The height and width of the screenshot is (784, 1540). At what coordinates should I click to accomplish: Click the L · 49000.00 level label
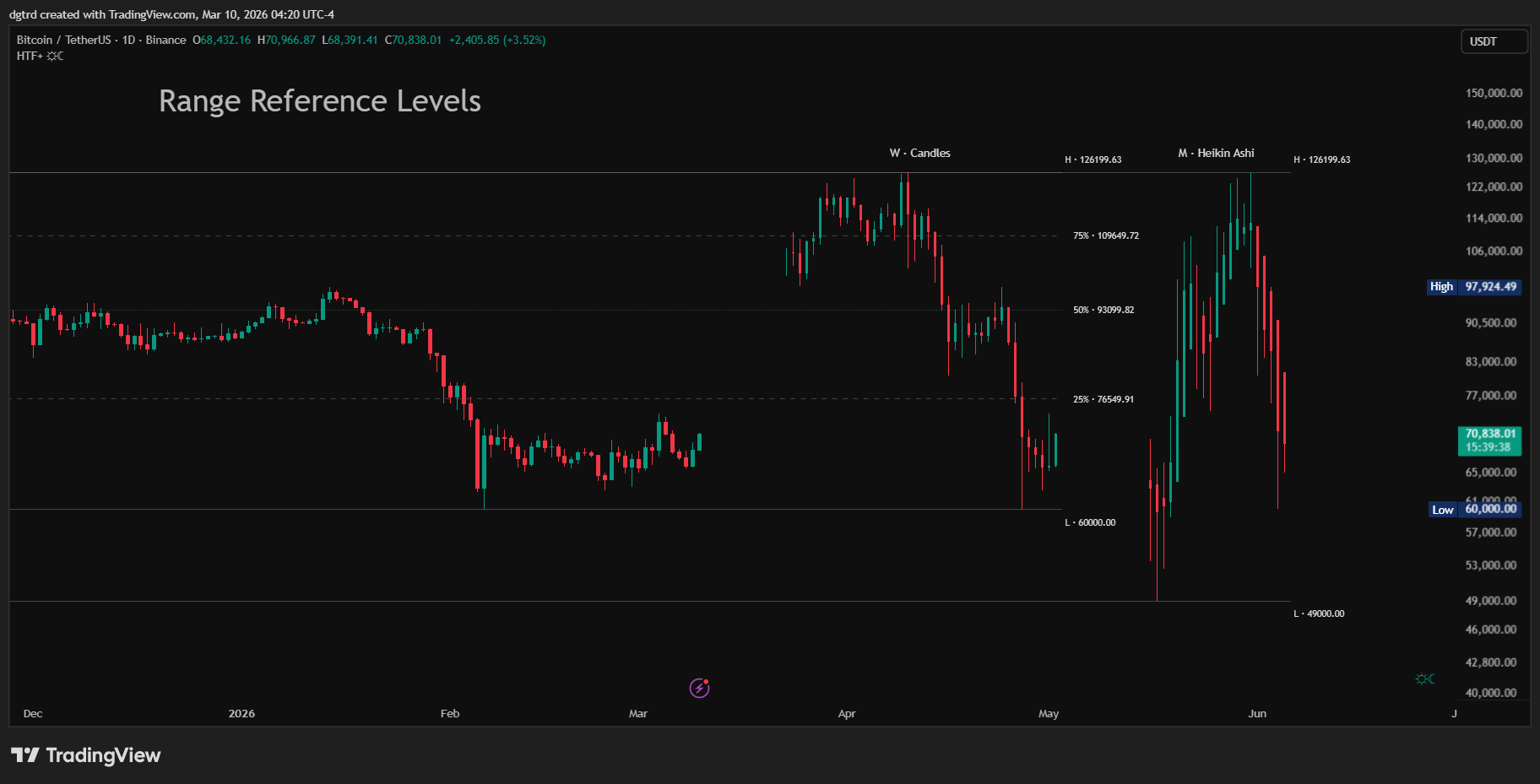point(1319,614)
